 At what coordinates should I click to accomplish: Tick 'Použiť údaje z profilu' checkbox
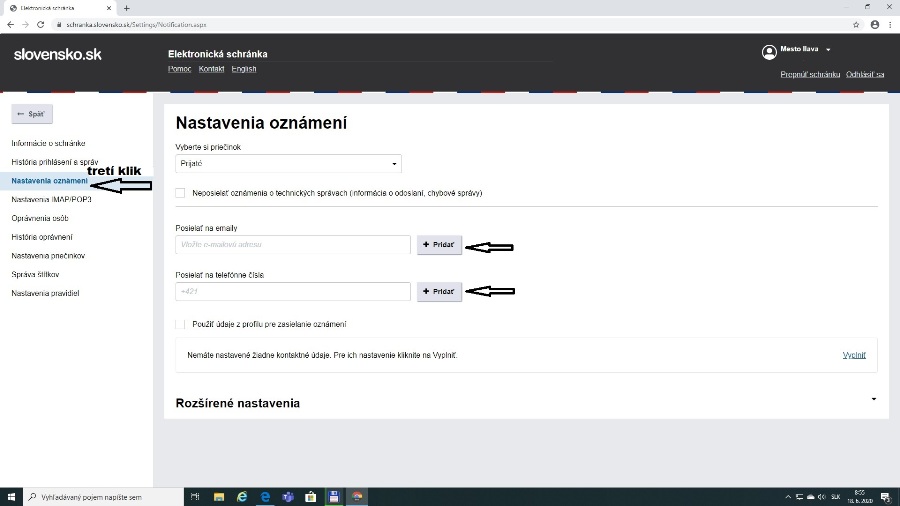tap(180, 324)
